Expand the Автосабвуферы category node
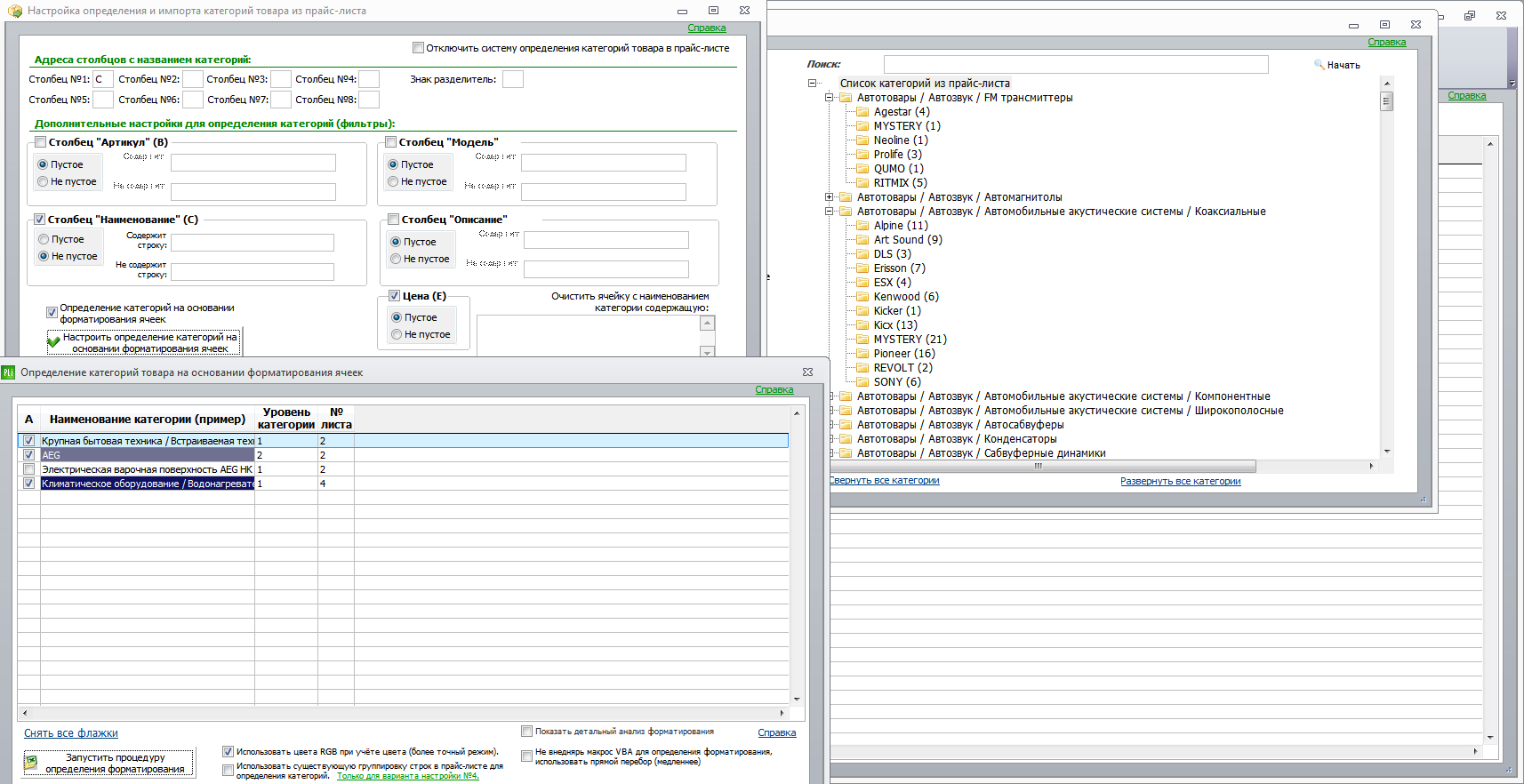Image resolution: width=1524 pixels, height=784 pixels. [832, 425]
